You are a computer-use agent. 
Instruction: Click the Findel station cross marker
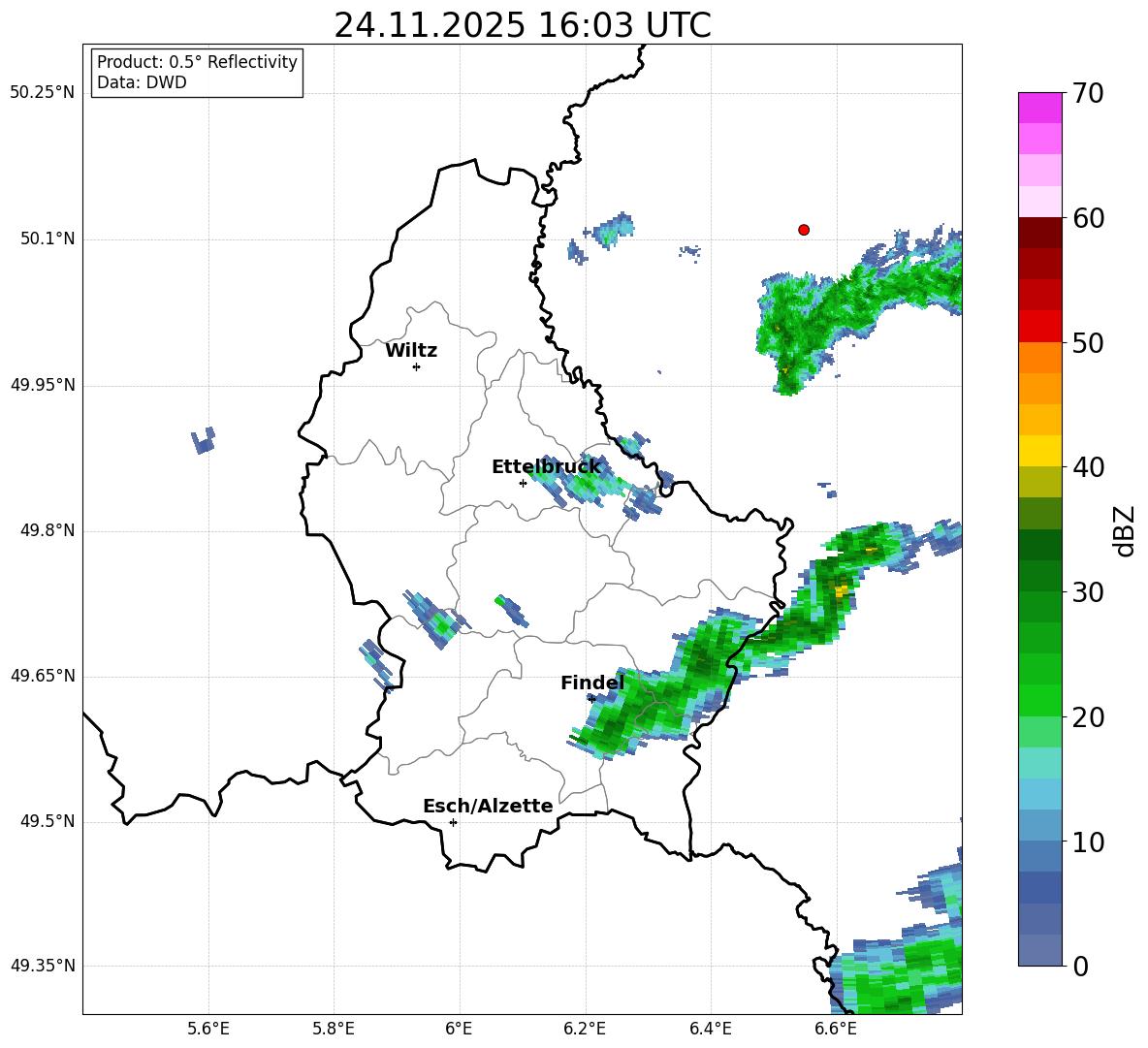tap(591, 699)
